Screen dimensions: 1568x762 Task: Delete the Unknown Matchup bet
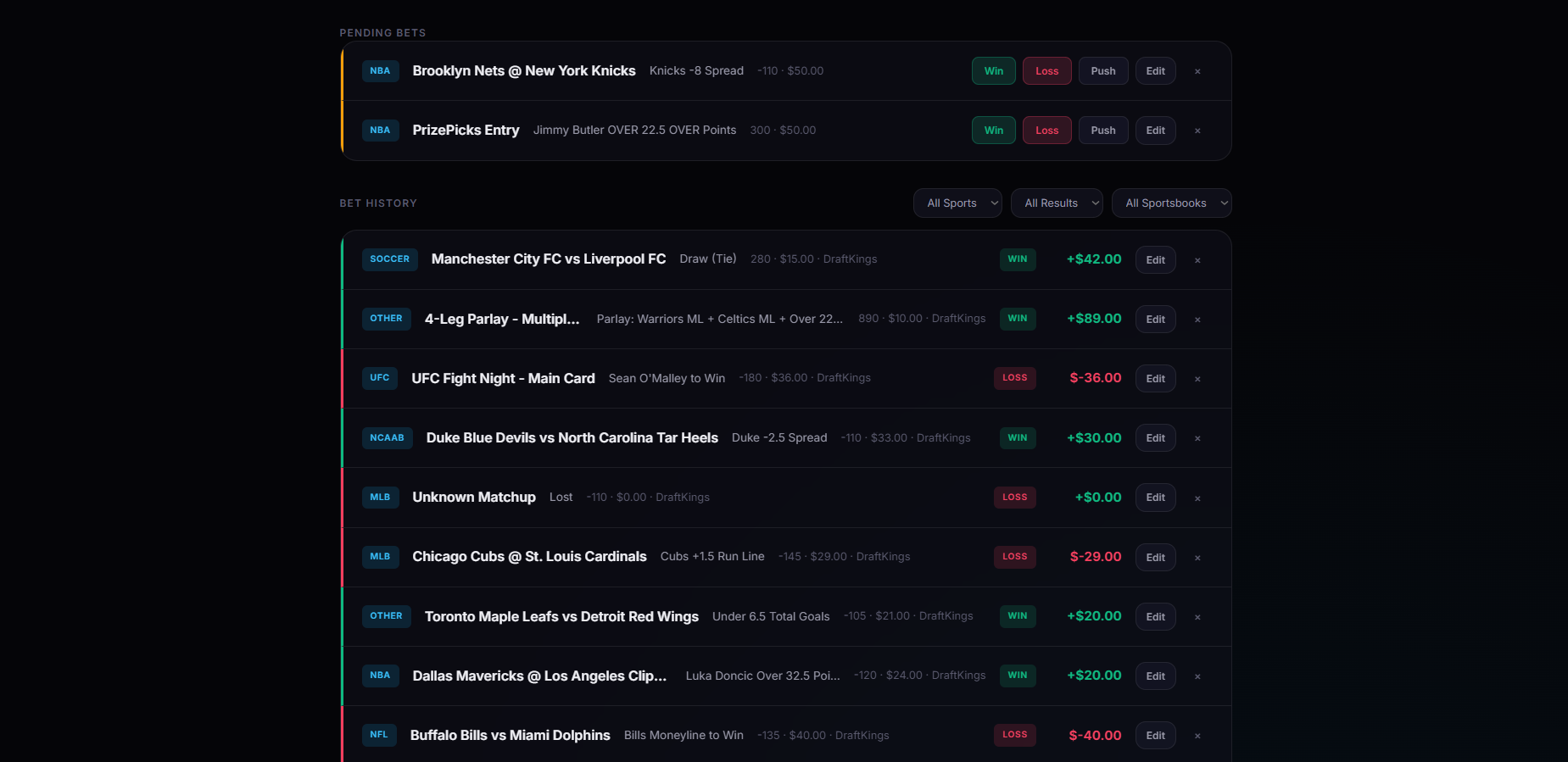pos(1197,498)
